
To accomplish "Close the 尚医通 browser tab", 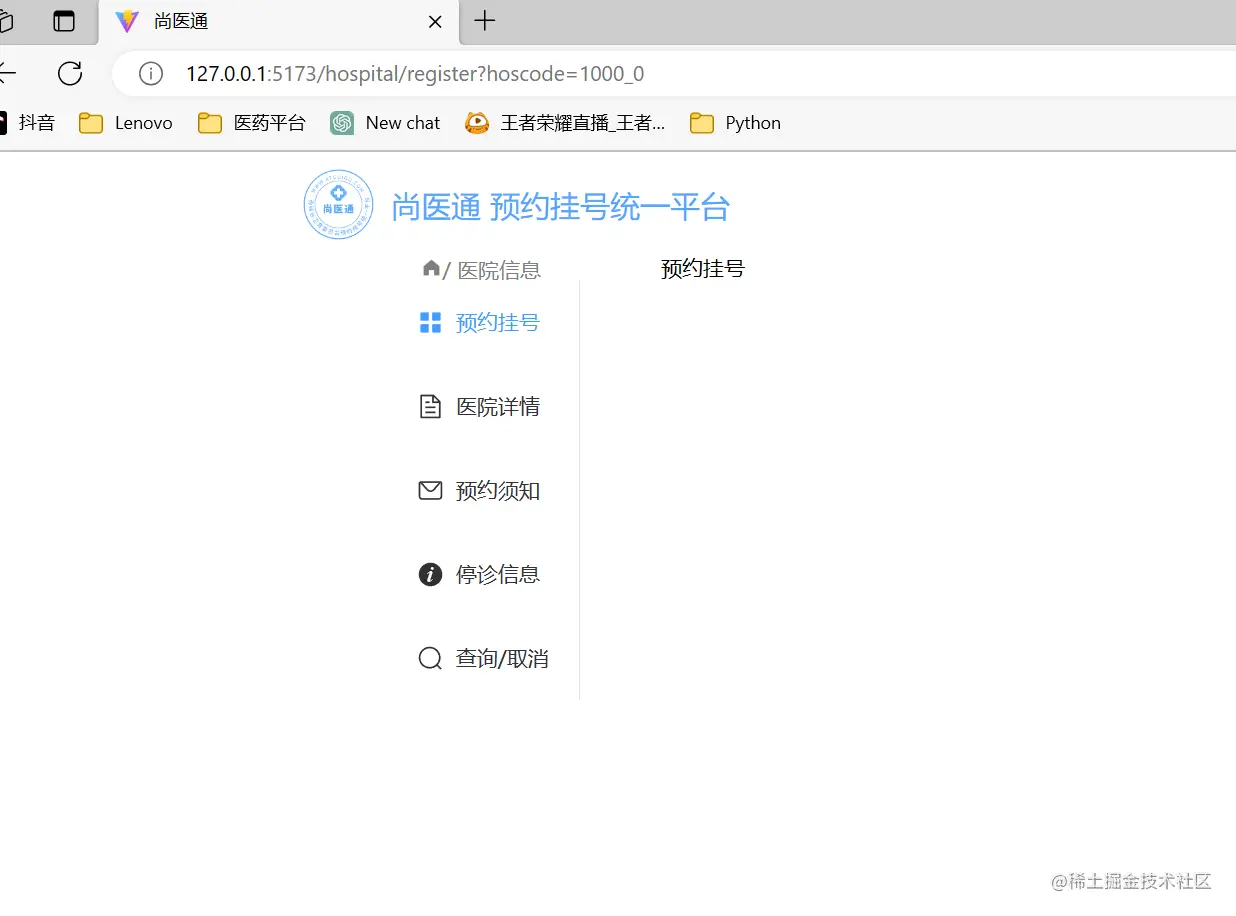I will (x=435, y=22).
